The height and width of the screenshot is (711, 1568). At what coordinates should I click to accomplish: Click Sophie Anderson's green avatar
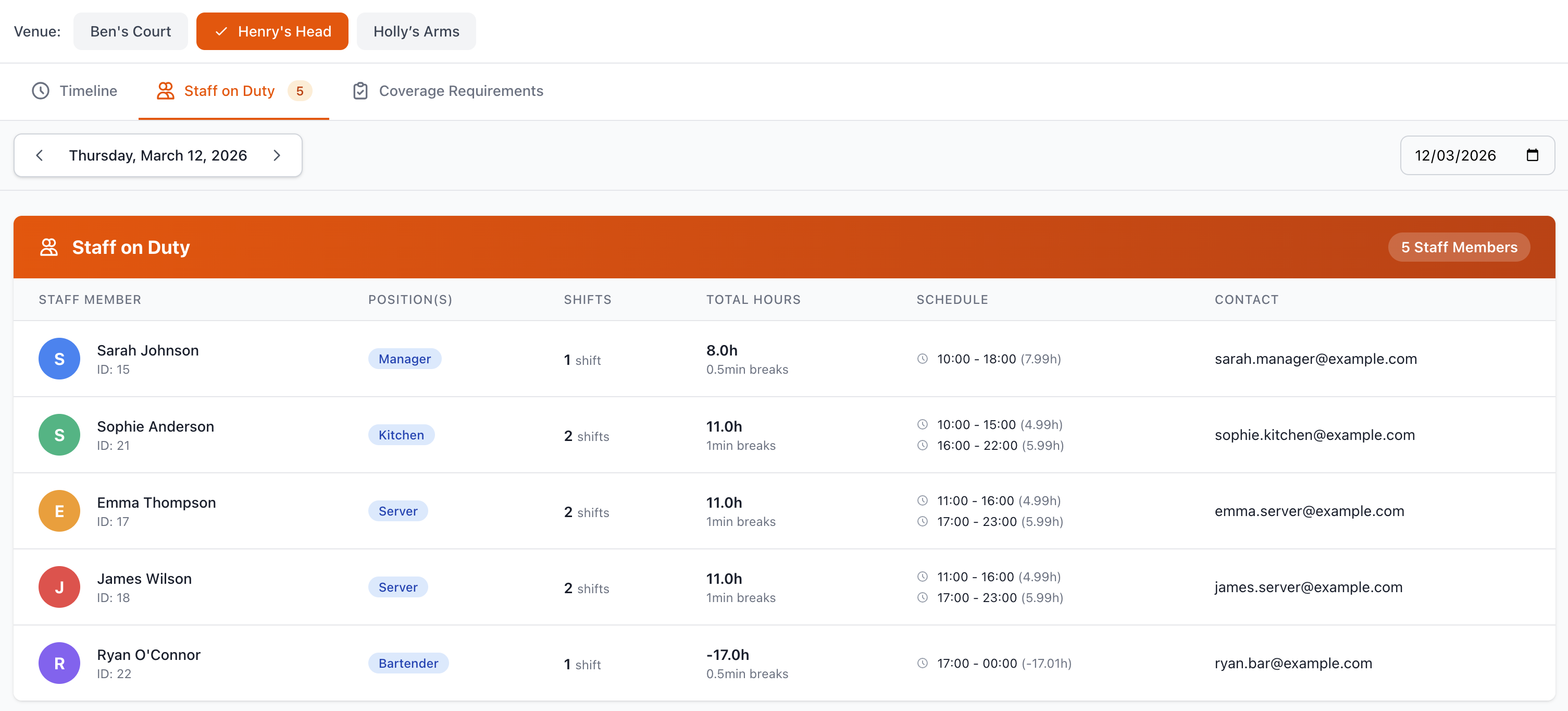pos(59,435)
